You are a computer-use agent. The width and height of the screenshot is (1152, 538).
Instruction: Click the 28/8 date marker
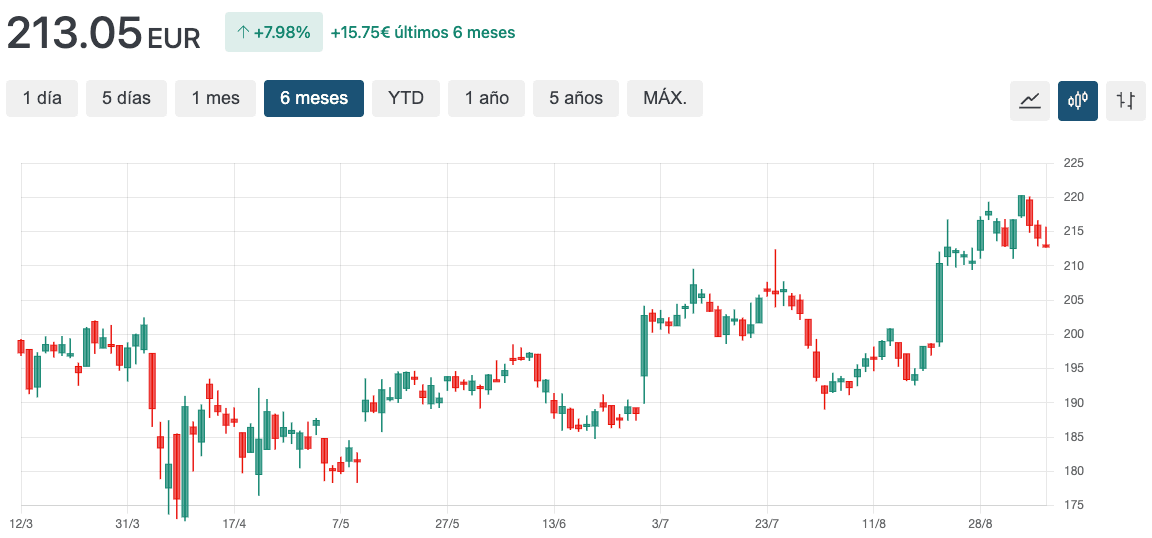point(980,524)
